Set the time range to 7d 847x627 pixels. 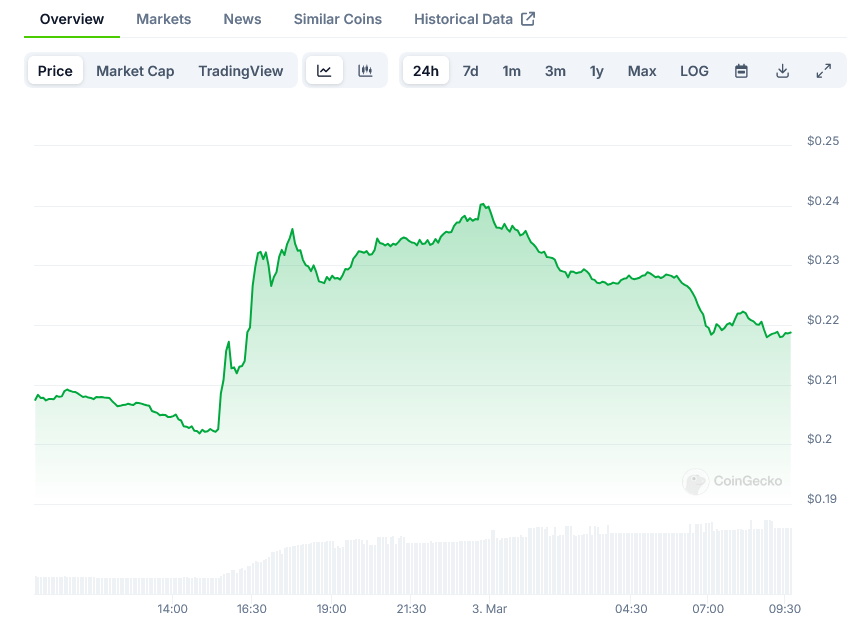(470, 71)
